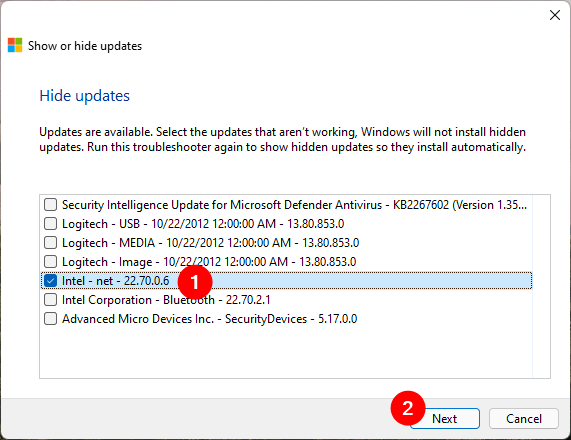This screenshot has width=571, height=440.
Task: Click the Next button
Action: (445, 419)
